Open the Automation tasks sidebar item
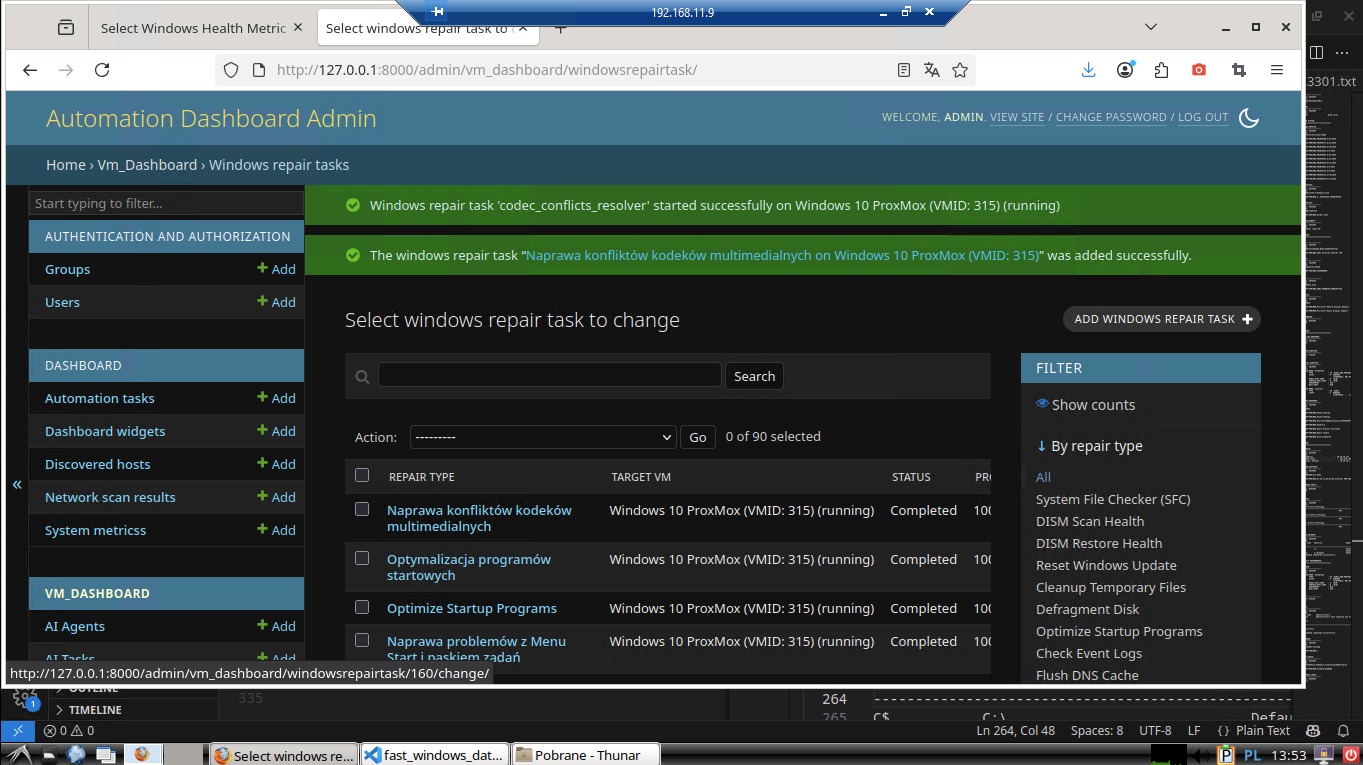 click(x=100, y=398)
